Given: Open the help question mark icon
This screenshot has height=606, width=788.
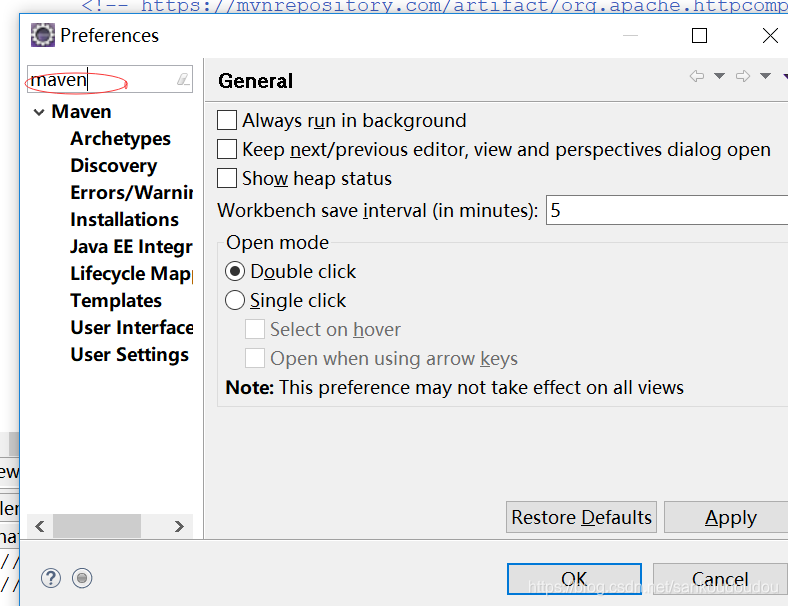Looking at the screenshot, I should 51,578.
